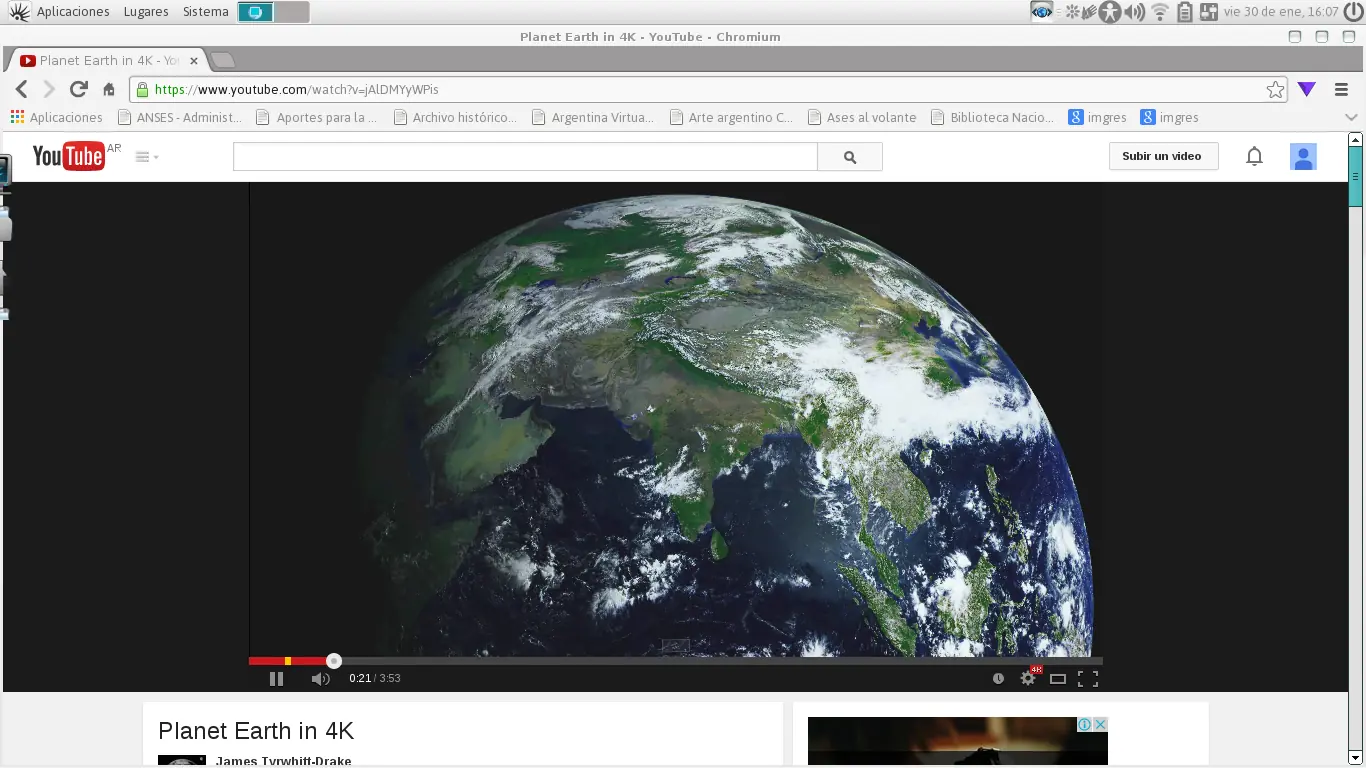Image resolution: width=1366 pixels, height=768 pixels.
Task: Go forward to the next page
Action: 49,89
